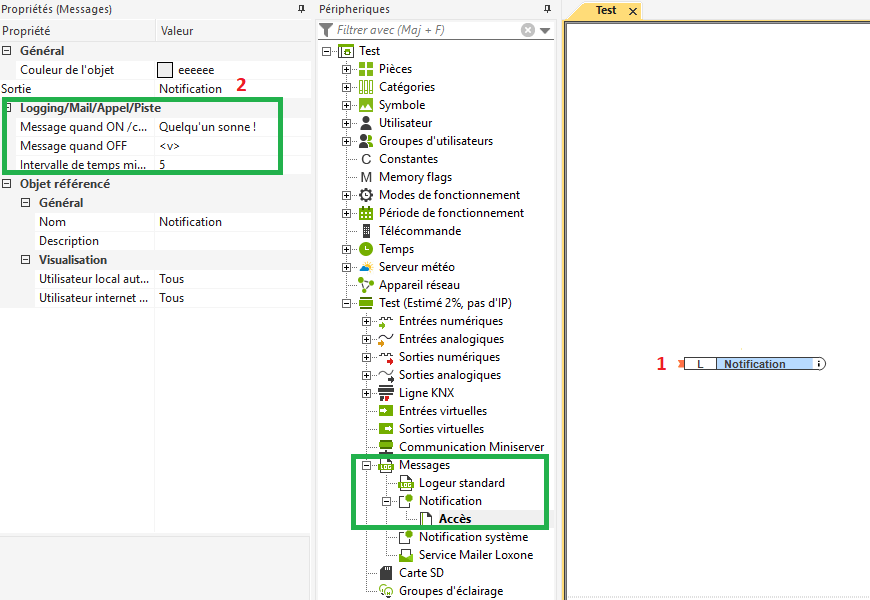Screen dimensions: 870x600
Task: Collapse the Messages tree node
Action: [x=367, y=465]
